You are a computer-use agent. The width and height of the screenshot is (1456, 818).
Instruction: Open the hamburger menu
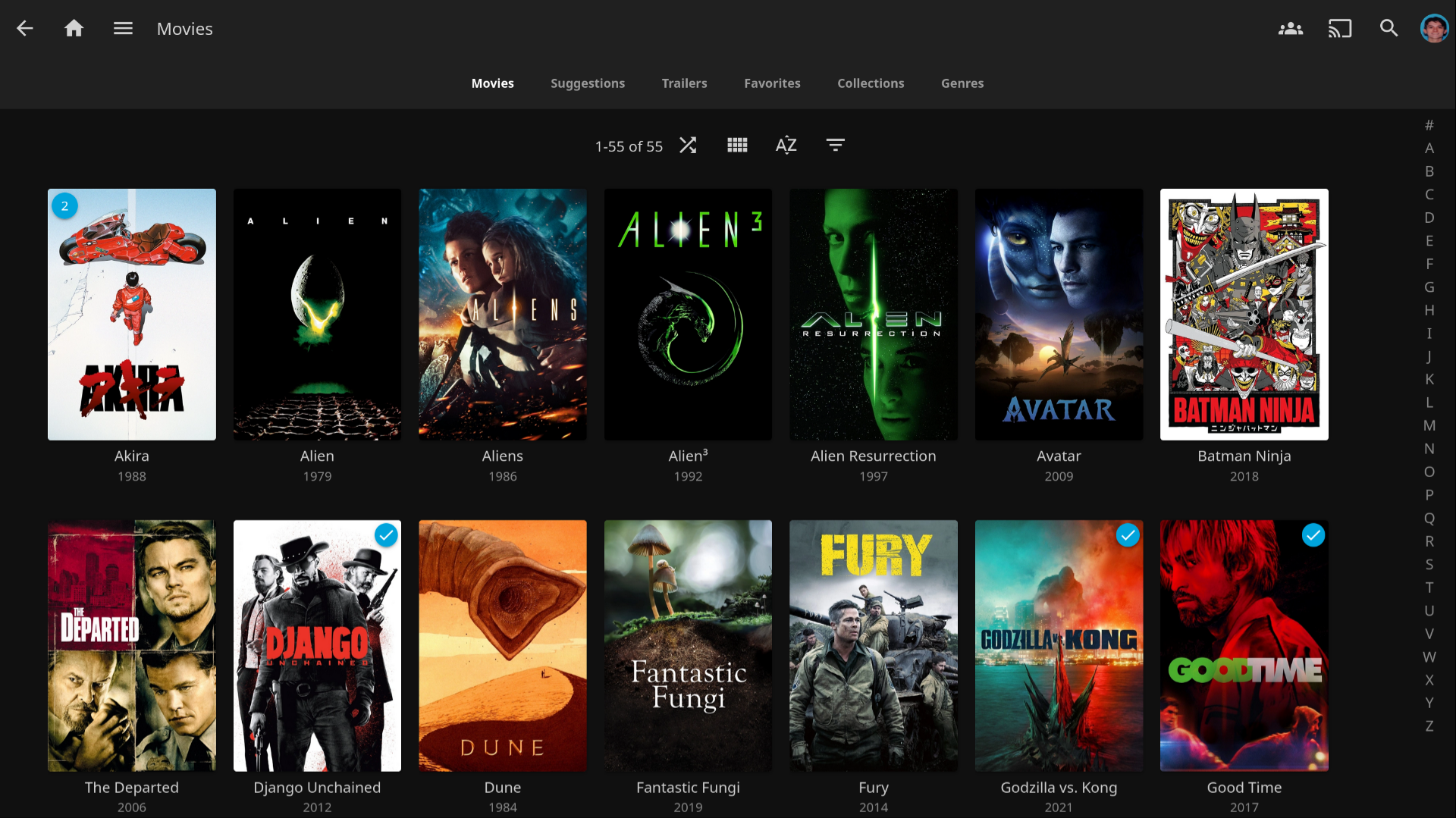point(123,29)
